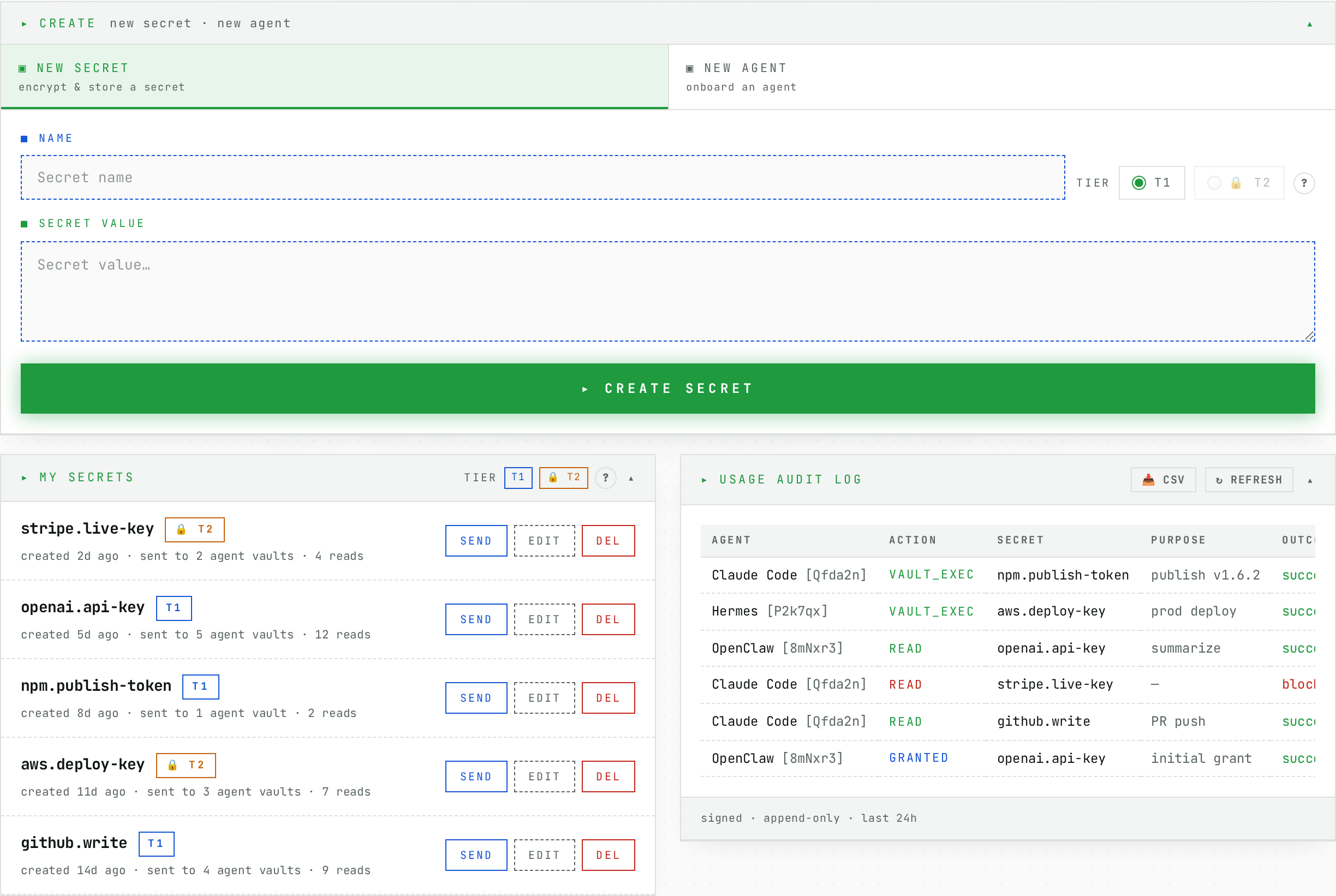Click the ACTION column header
The image size is (1336, 896).
point(912,540)
